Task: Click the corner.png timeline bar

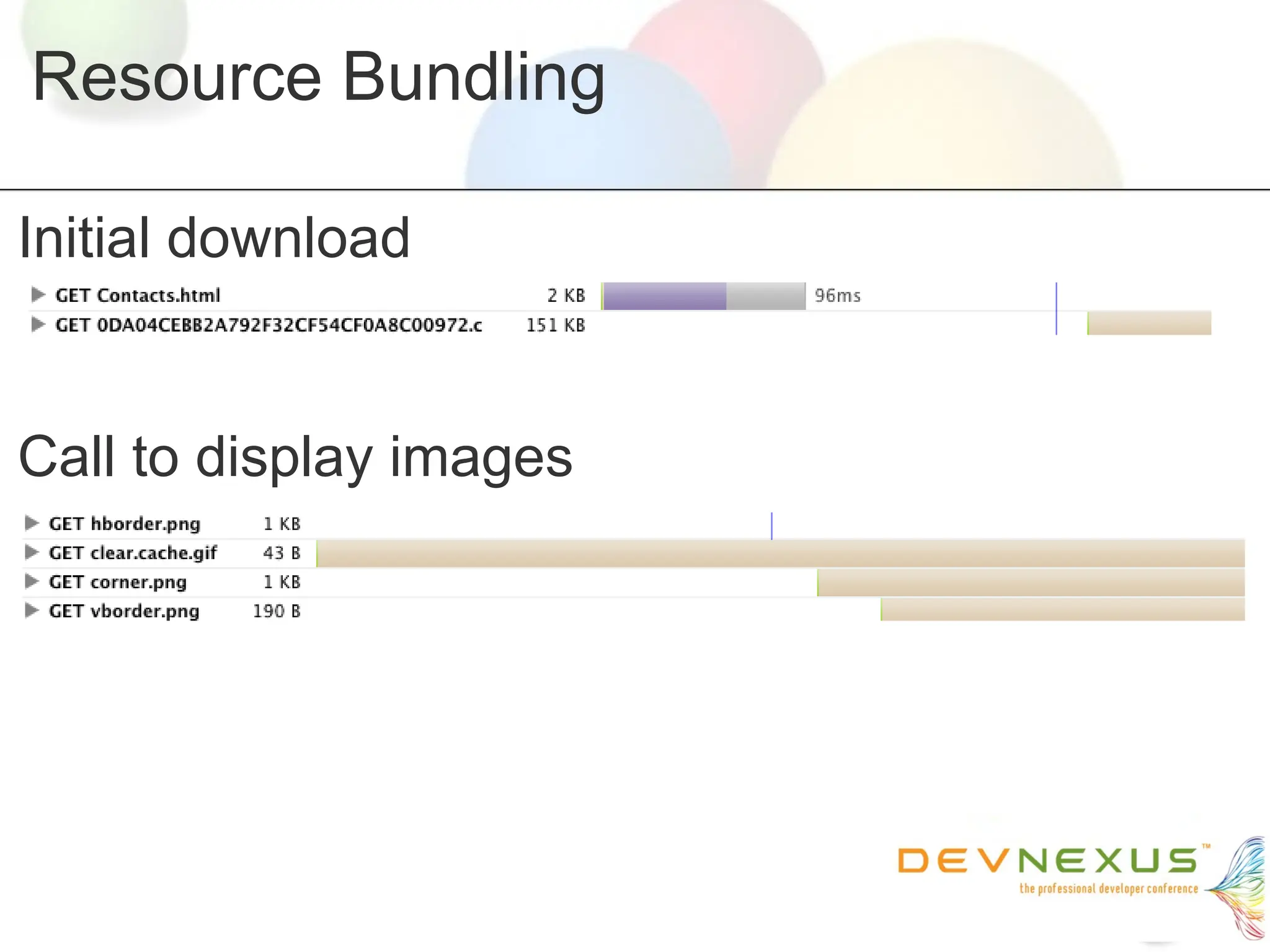Action: point(1031,583)
